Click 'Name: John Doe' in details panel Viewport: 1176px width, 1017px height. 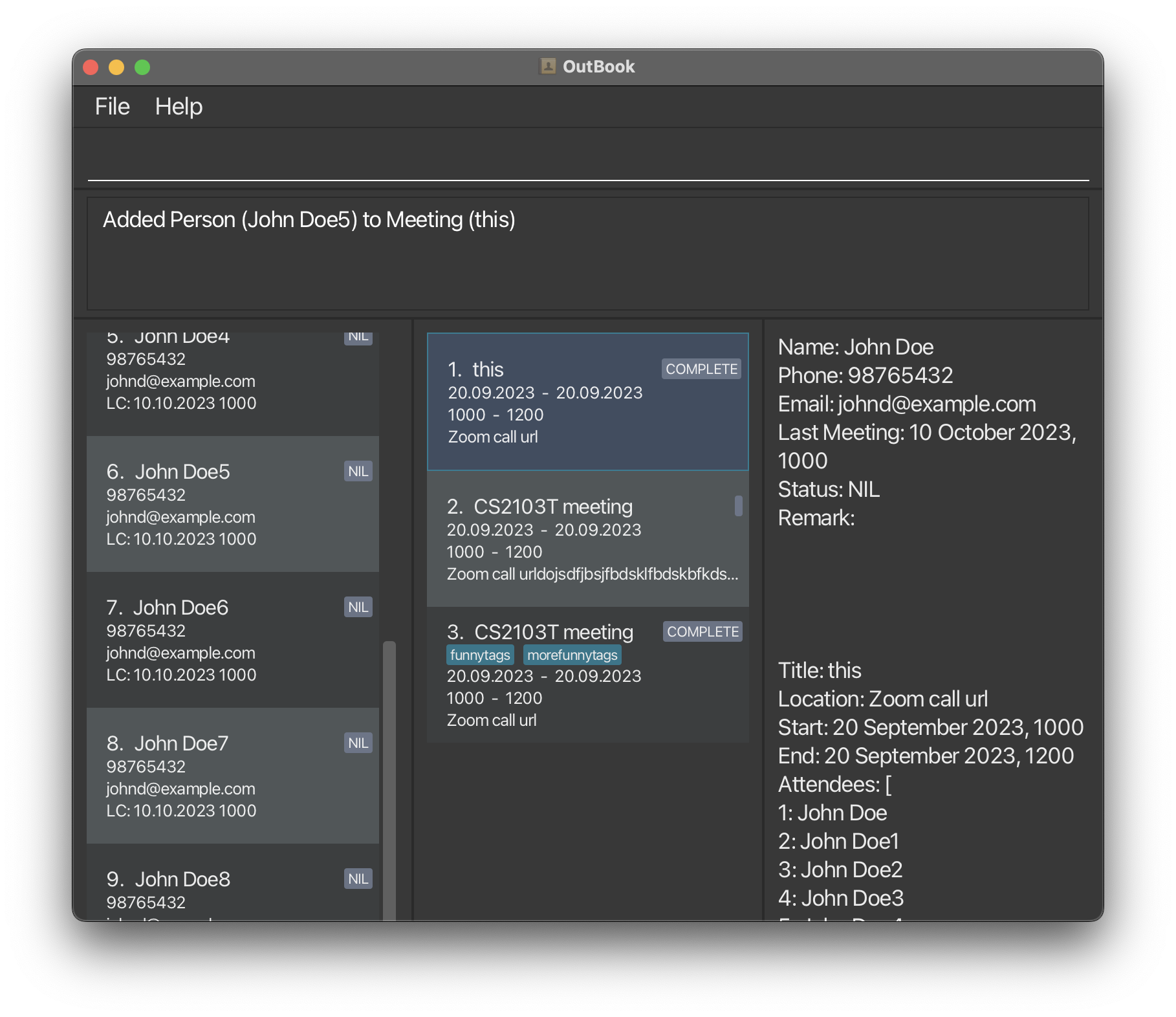pyautogui.click(x=855, y=347)
